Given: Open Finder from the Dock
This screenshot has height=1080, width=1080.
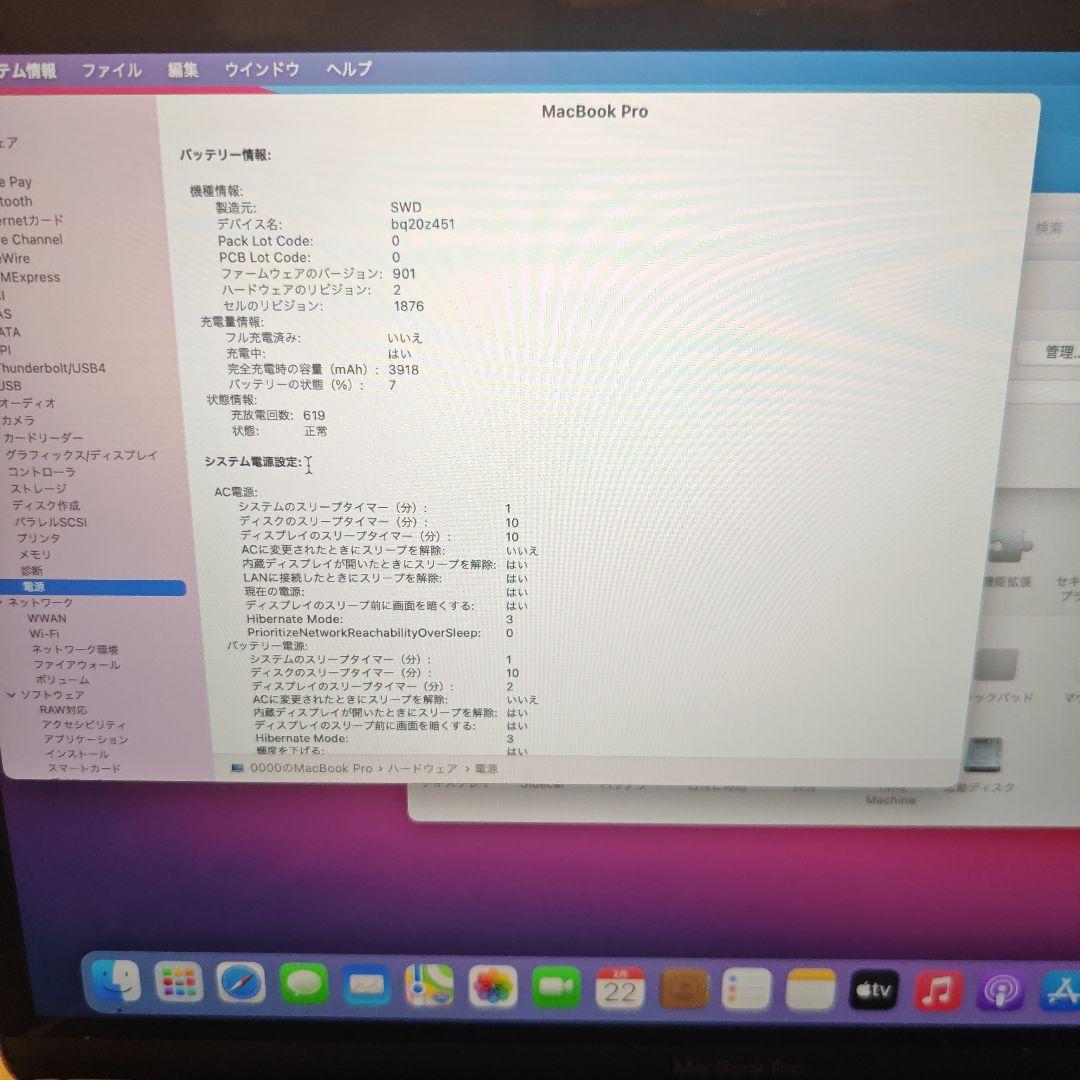Looking at the screenshot, I should 115,982.
